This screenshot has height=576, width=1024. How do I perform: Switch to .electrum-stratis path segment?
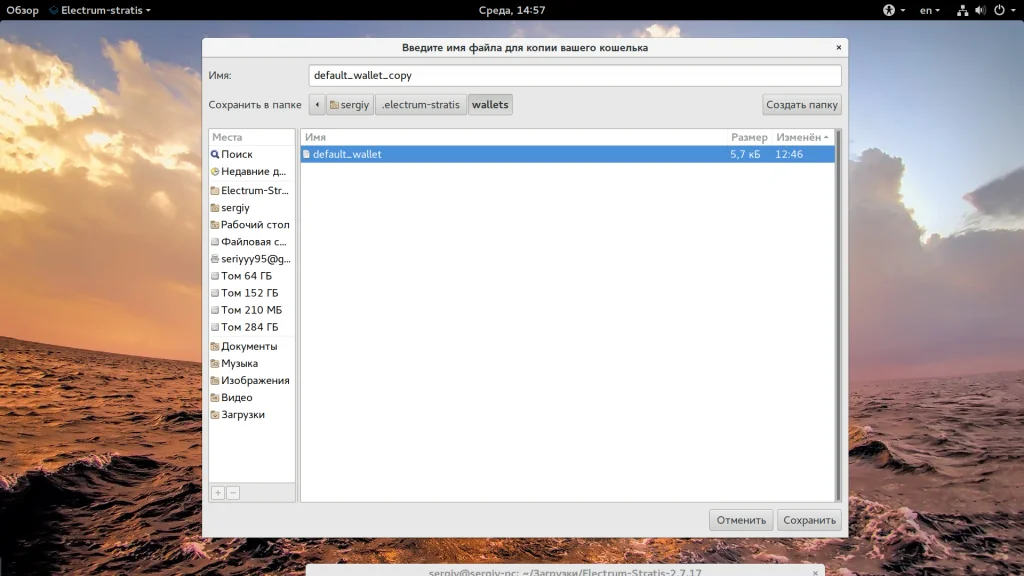(x=421, y=104)
